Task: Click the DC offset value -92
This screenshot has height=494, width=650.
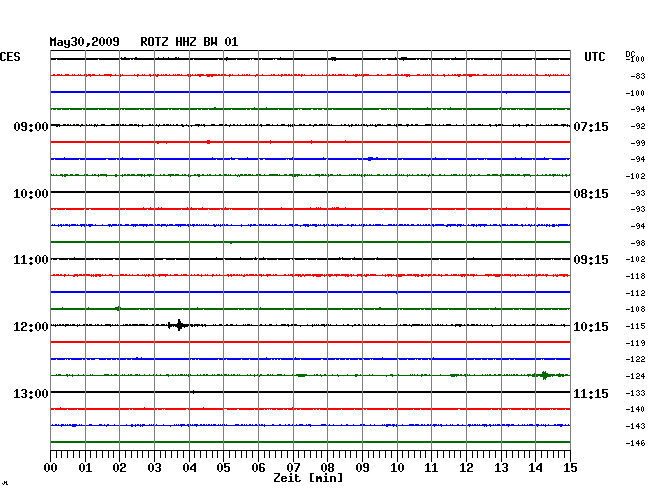Action: tap(638, 126)
